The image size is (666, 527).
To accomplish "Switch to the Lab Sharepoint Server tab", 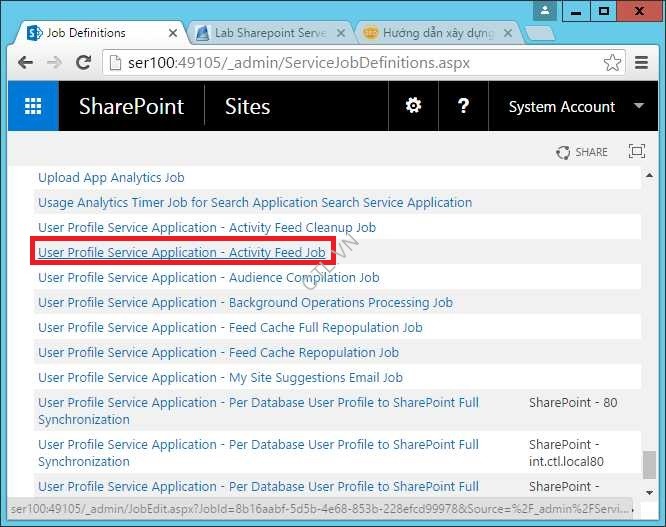I will point(262,33).
